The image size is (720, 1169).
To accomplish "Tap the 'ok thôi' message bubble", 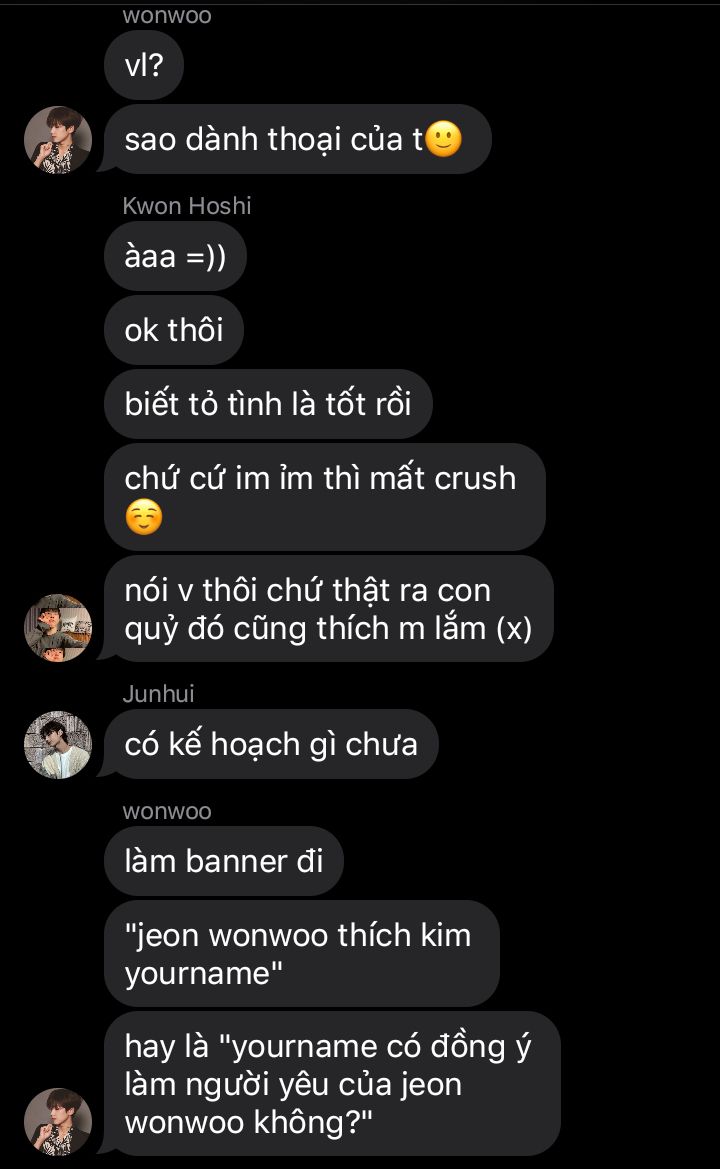I will [x=174, y=330].
